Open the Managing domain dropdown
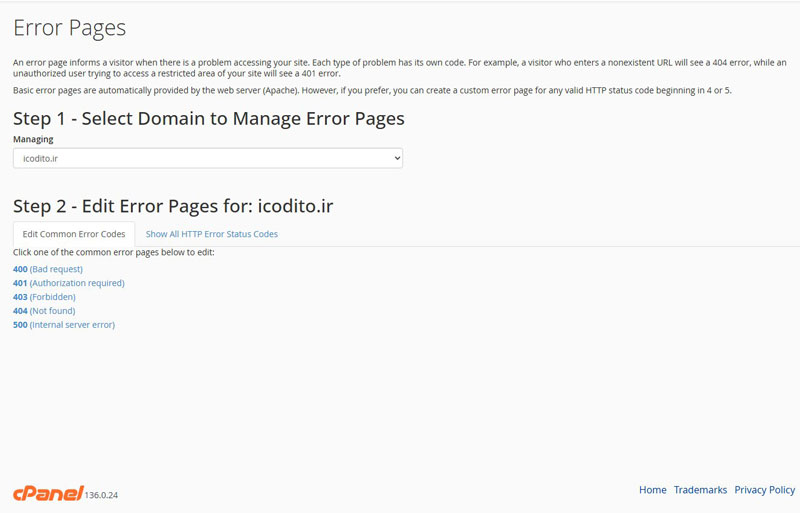Viewport: 800px width, 513px height. pos(208,158)
